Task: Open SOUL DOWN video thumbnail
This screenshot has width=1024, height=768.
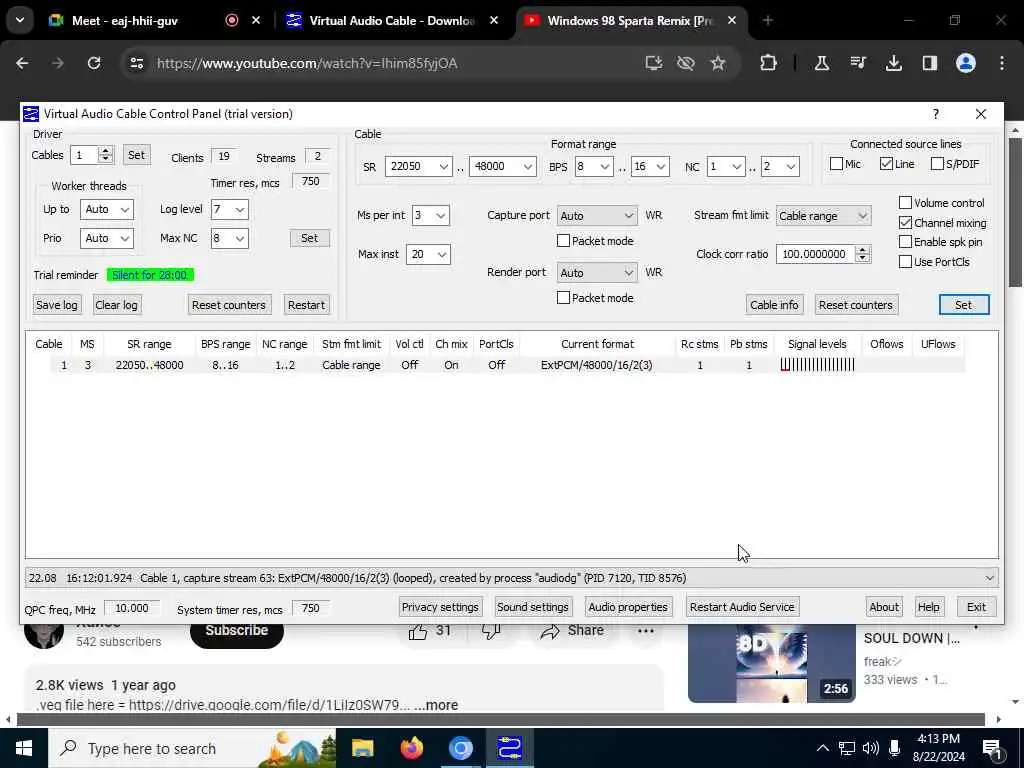Action: pyautogui.click(x=771, y=663)
